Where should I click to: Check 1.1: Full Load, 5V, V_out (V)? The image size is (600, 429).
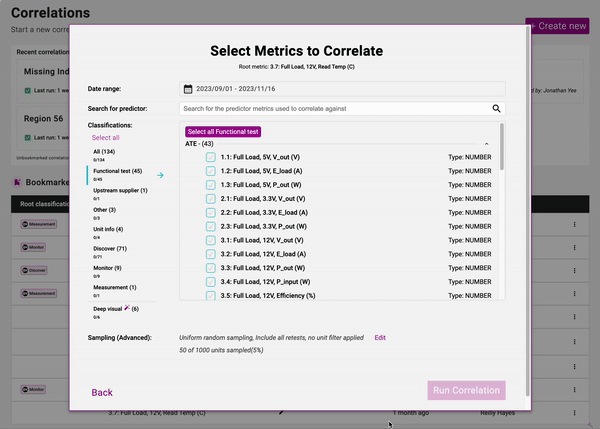(211, 157)
